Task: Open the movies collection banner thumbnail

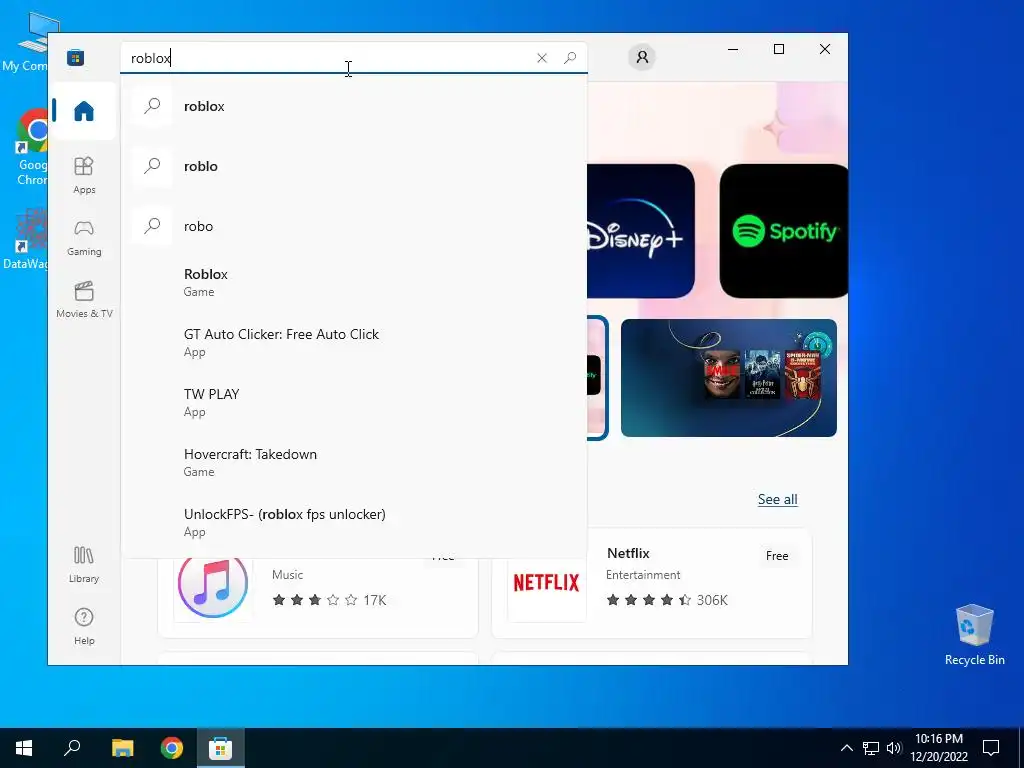Action: 729,378
